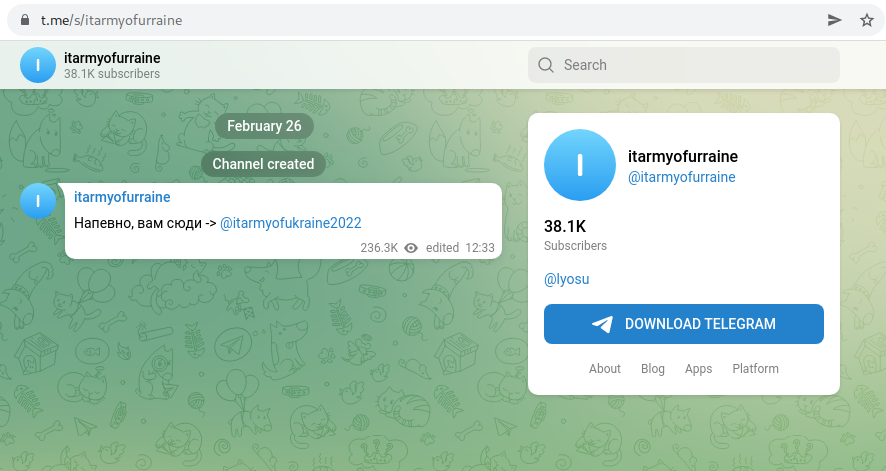The width and height of the screenshot is (886, 471).
Task: Click the large channel avatar in info card
Action: tap(580, 165)
